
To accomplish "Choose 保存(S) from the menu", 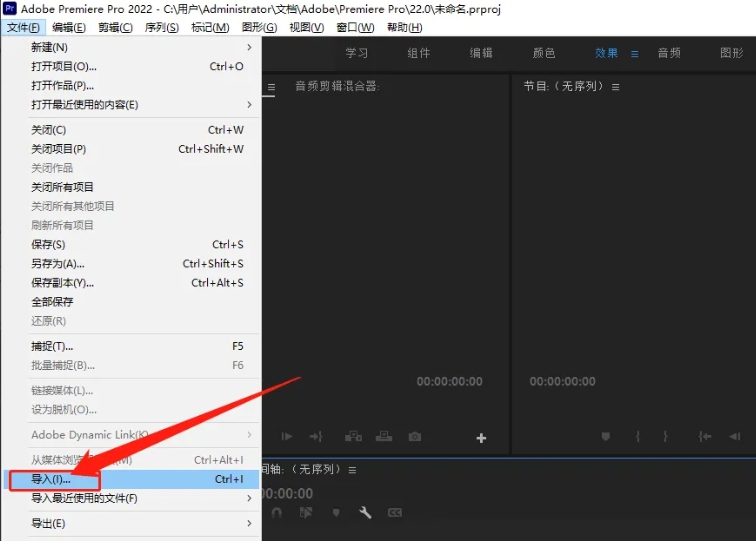I will pos(131,244).
